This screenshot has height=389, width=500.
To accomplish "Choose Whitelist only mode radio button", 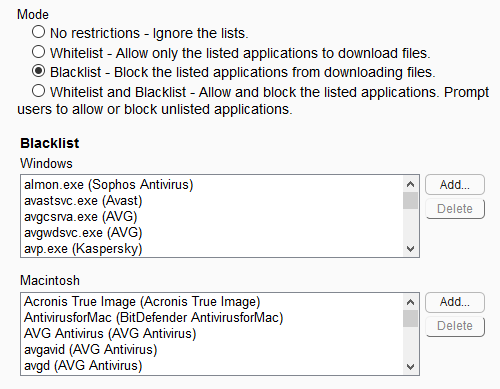I will (39, 52).
